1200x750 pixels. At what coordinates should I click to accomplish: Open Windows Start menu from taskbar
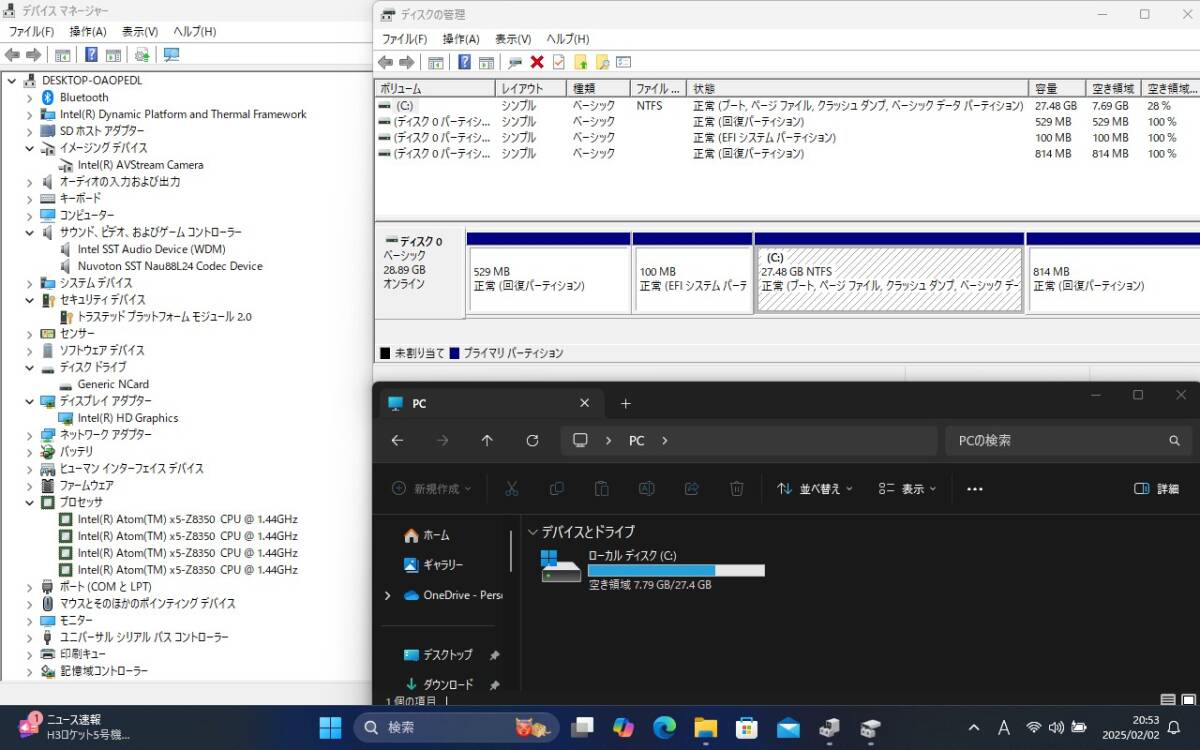pyautogui.click(x=330, y=727)
